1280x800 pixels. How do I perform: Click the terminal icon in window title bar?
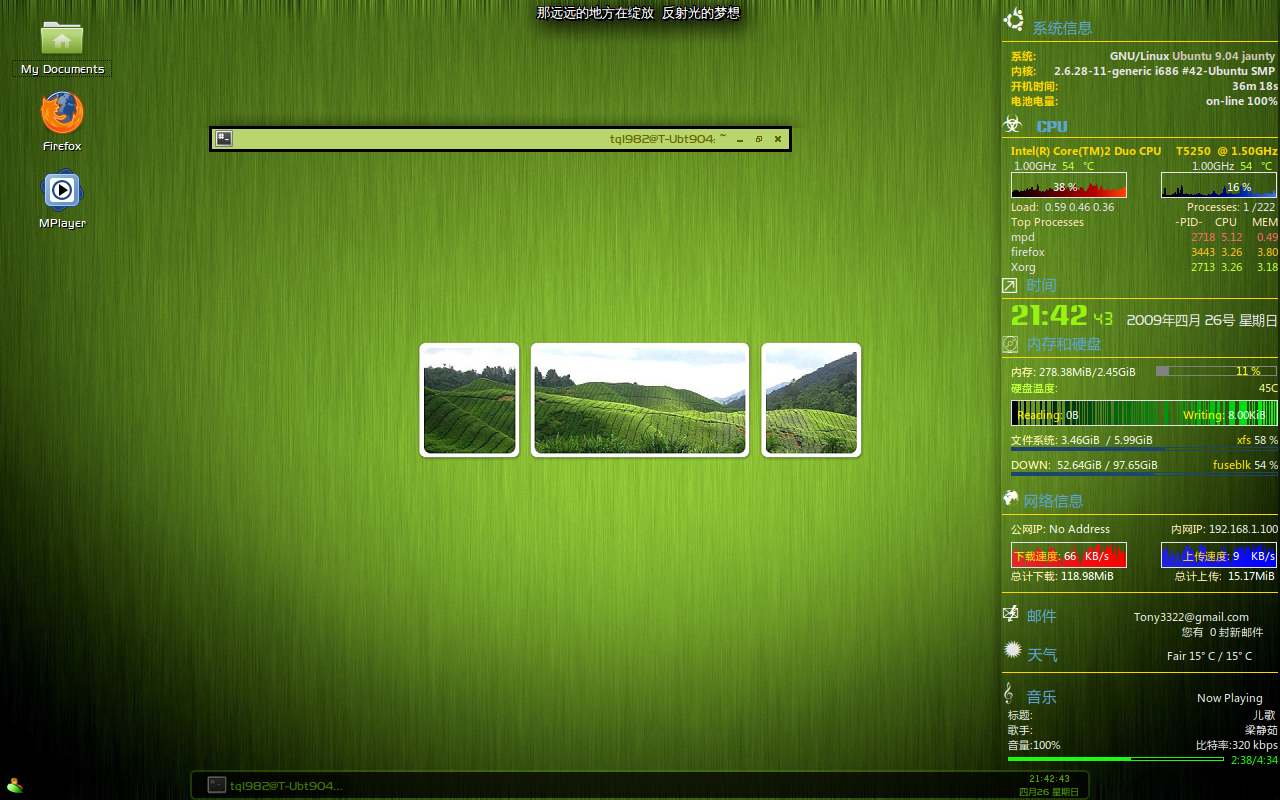224,139
